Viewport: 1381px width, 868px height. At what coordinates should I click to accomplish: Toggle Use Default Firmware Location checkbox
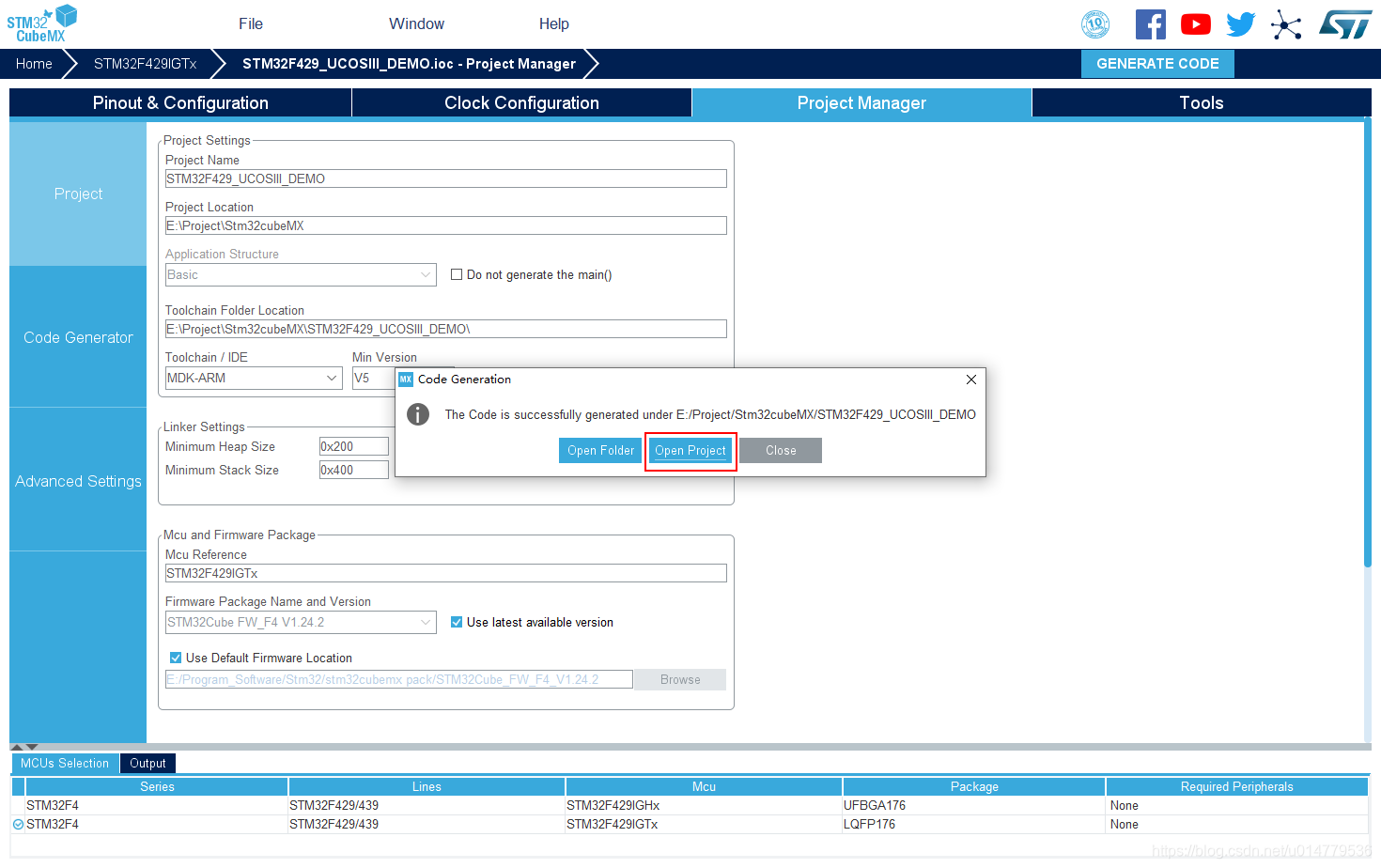176,658
